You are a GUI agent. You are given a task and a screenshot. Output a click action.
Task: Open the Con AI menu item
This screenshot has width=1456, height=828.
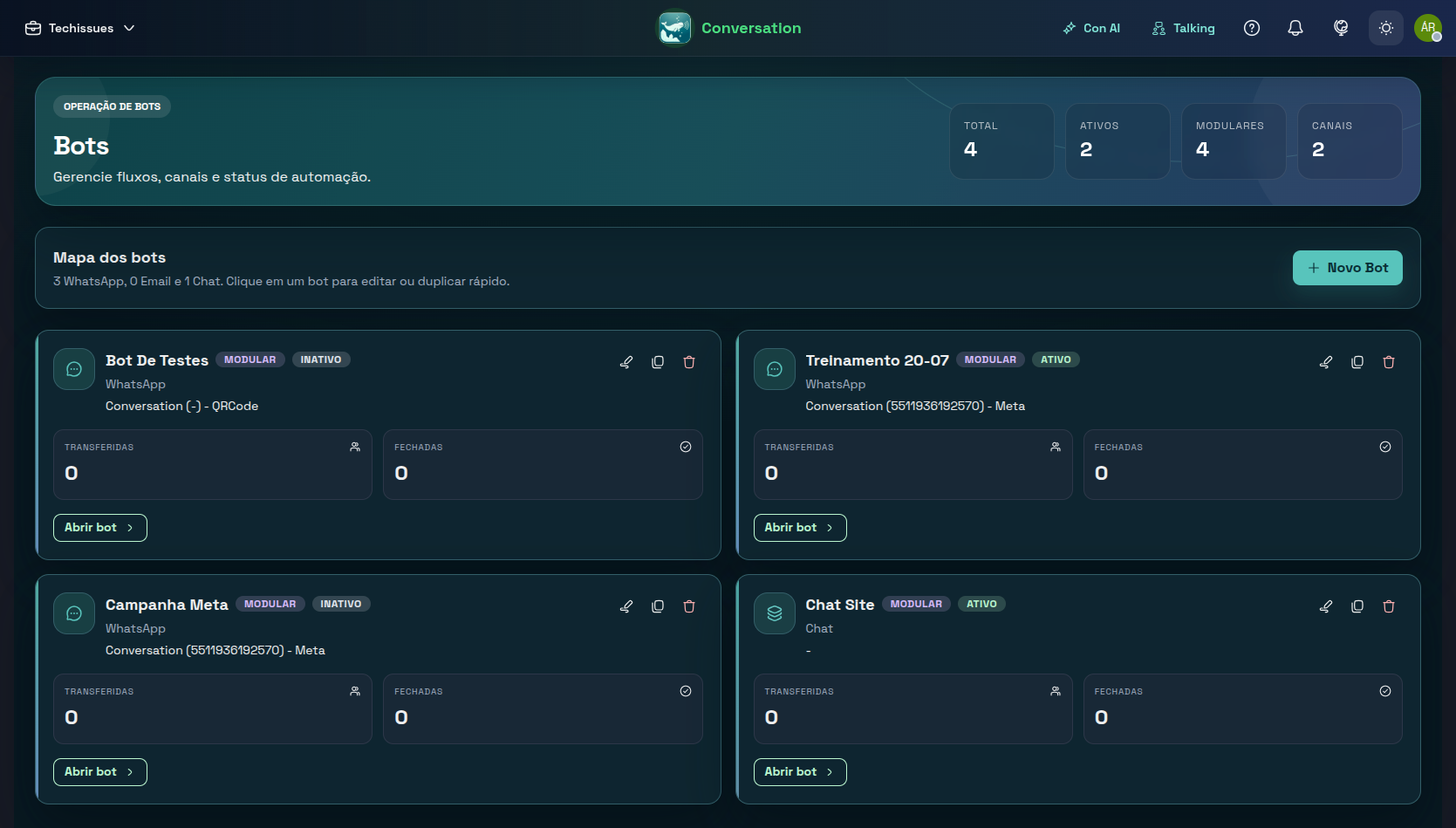point(1091,28)
